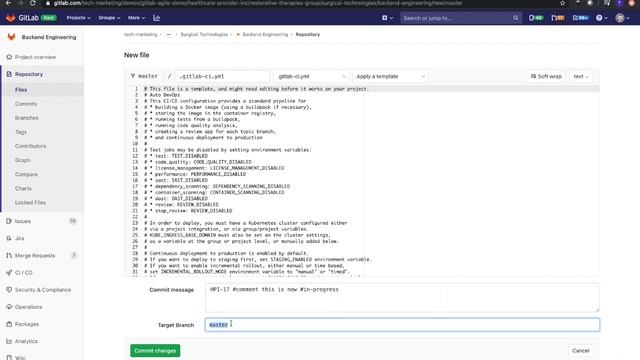This screenshot has width=640, height=360.
Task: Click the Merge Requests sidebar icon
Action: point(9,256)
